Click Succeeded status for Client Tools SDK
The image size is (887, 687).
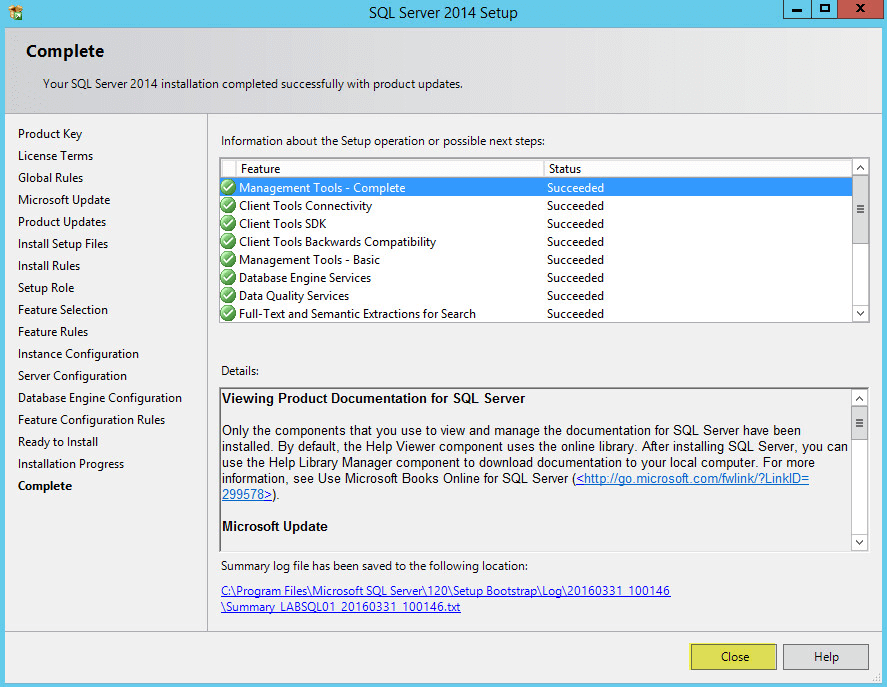point(575,224)
